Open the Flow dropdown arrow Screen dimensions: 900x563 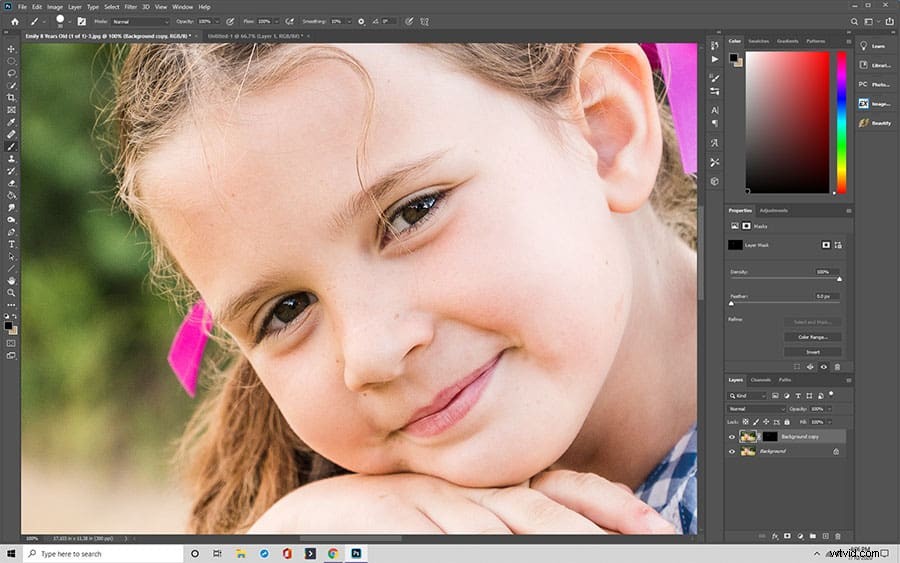(x=276, y=22)
